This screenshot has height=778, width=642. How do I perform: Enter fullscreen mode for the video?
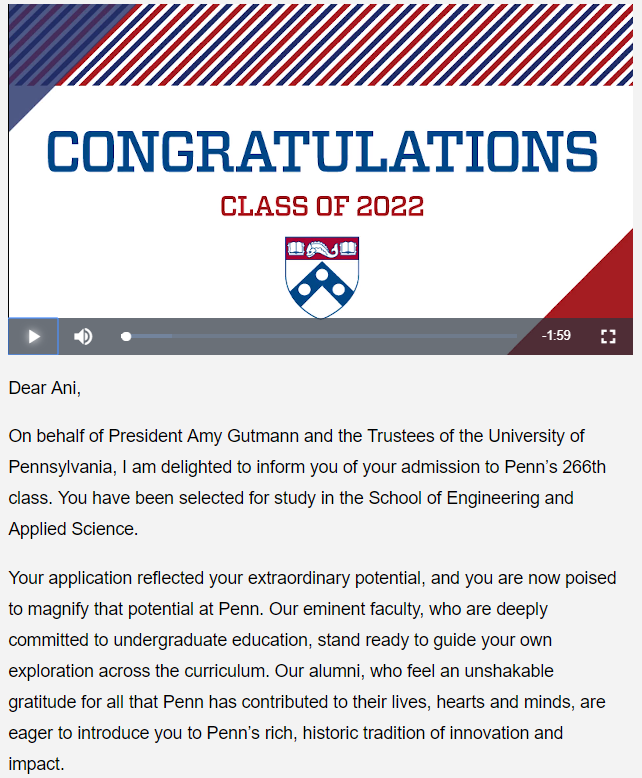(x=608, y=336)
